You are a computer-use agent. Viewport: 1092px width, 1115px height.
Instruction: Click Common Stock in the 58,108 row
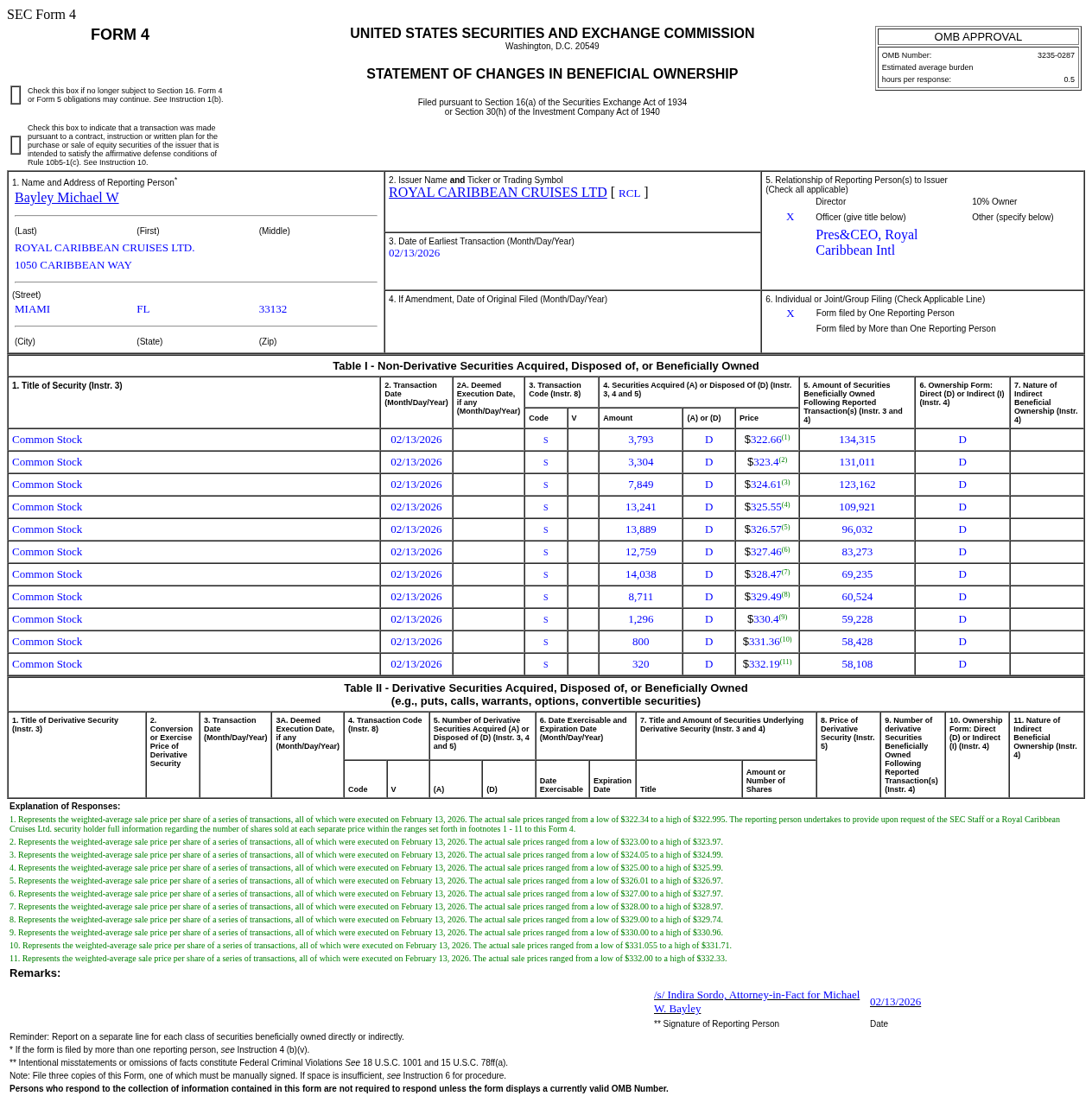tap(48, 664)
